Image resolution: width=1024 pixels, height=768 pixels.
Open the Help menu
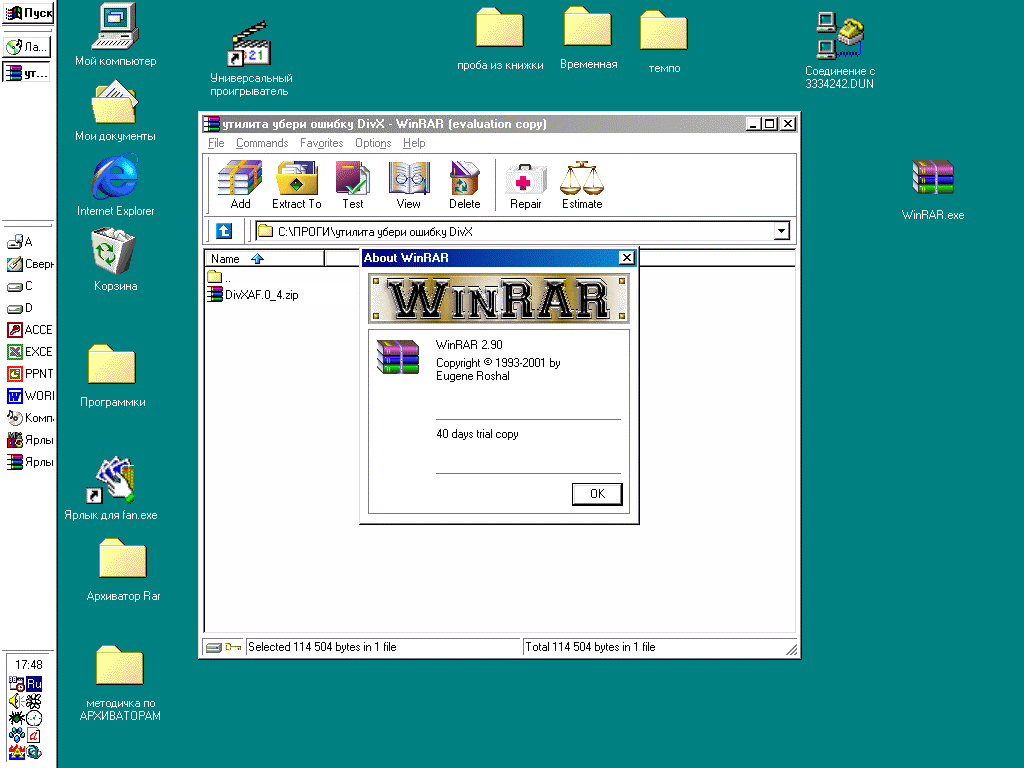point(414,143)
